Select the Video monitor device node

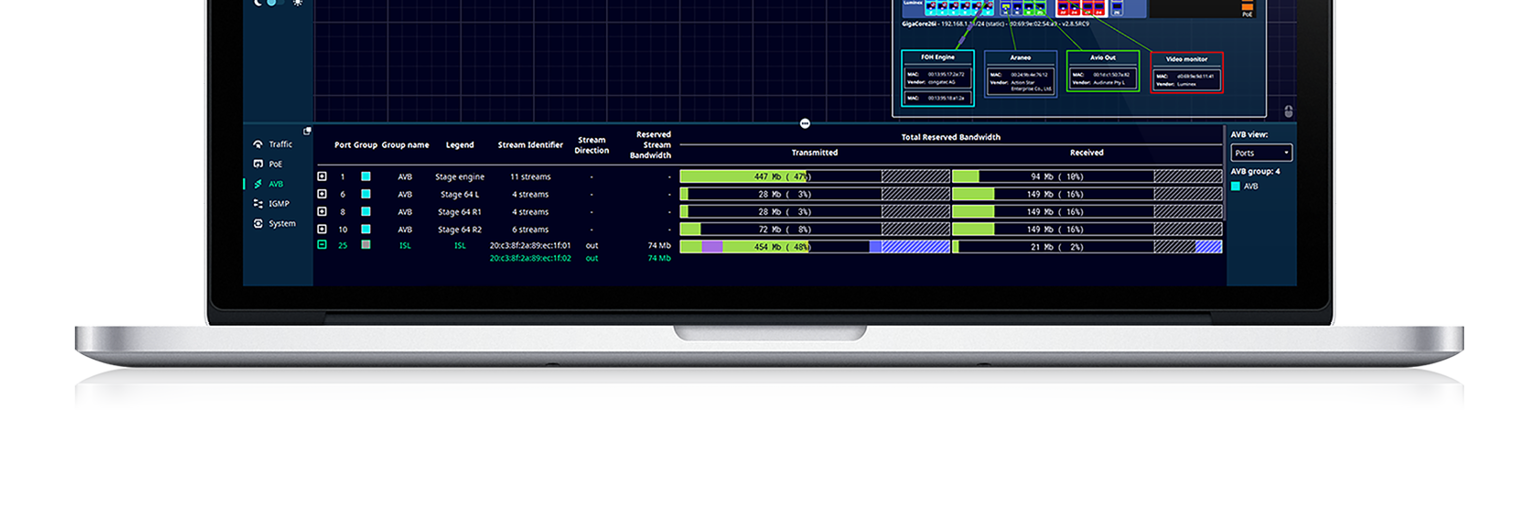coord(1186,72)
